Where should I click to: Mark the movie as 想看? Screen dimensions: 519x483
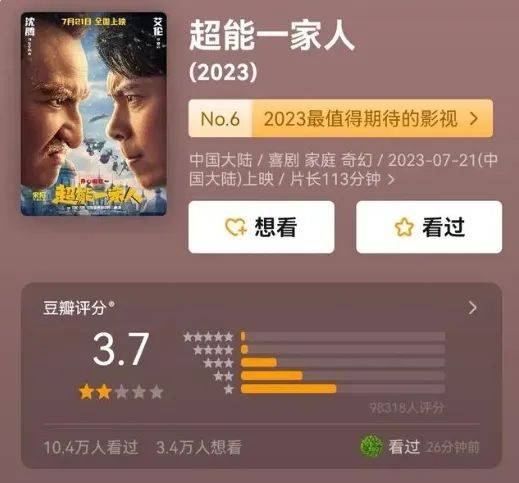click(261, 227)
